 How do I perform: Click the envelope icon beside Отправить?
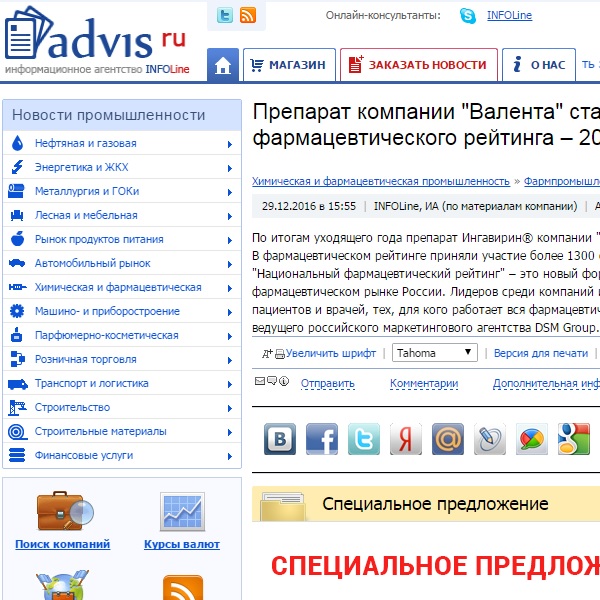260,381
